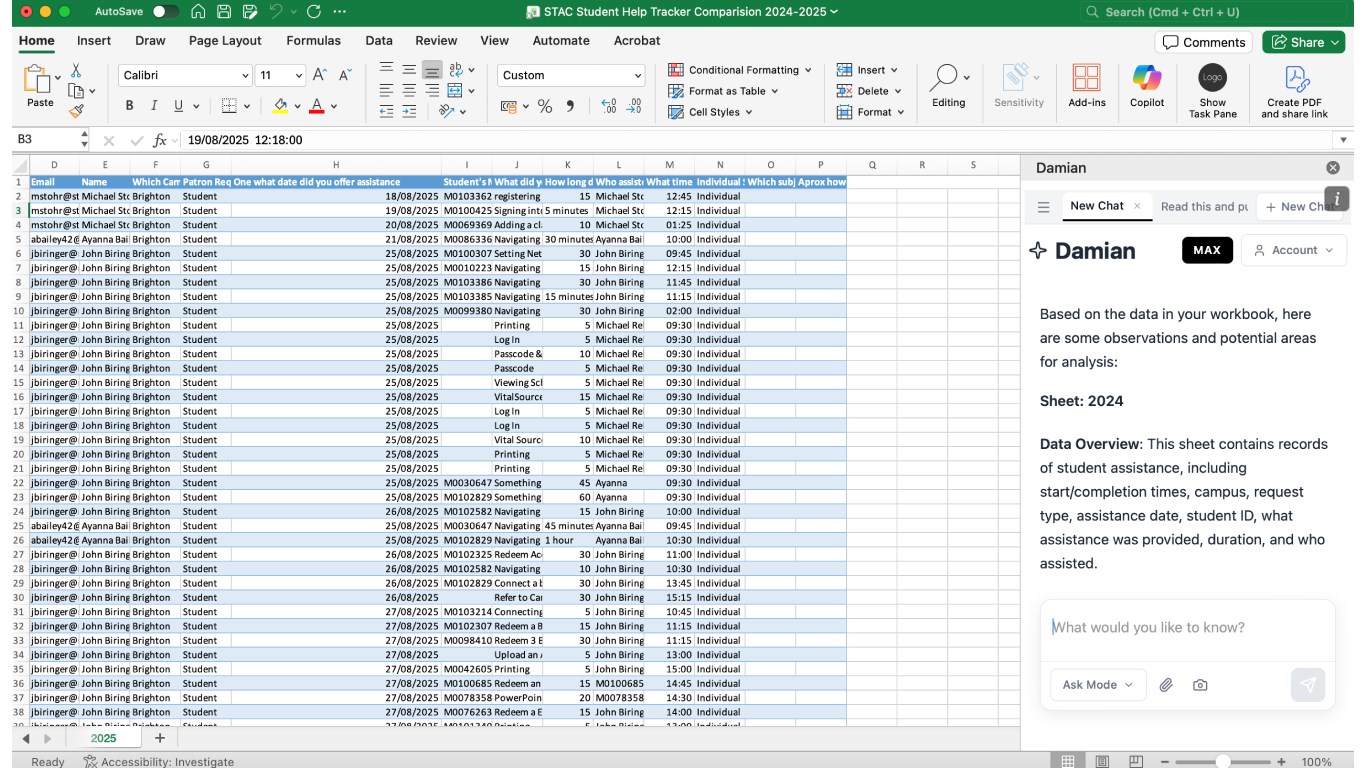Image resolution: width=1366 pixels, height=768 pixels.
Task: Open the Automate ribbon tab
Action: pos(561,41)
